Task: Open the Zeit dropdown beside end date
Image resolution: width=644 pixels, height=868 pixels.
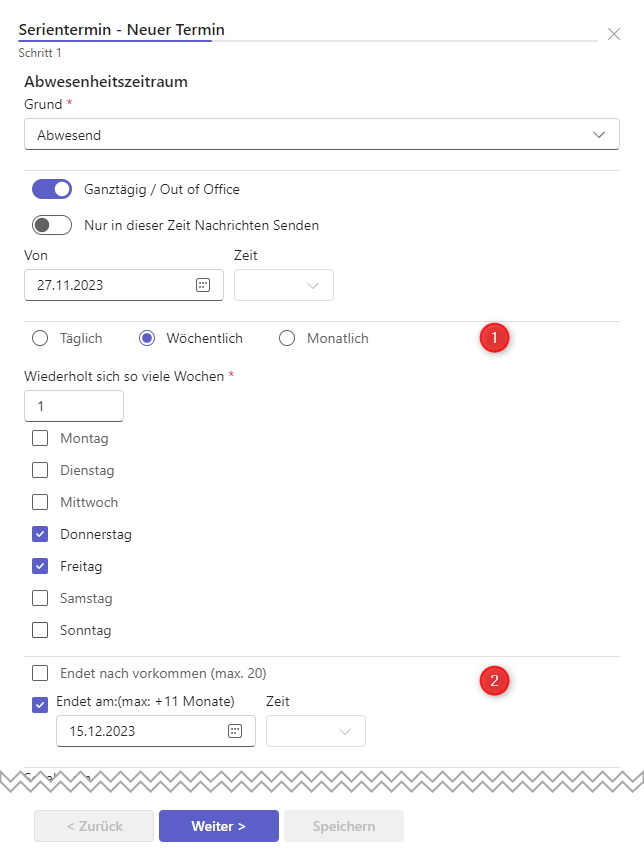Action: pyautogui.click(x=316, y=731)
